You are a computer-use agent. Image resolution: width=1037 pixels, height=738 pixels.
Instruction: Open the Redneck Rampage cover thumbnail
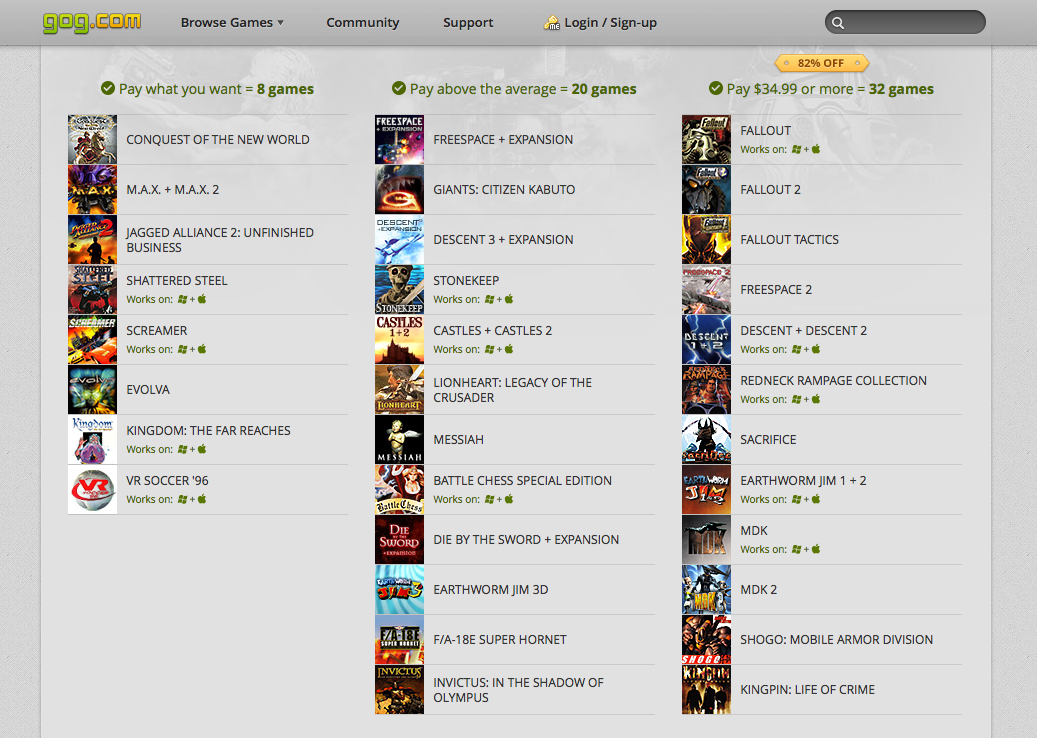tap(706, 390)
